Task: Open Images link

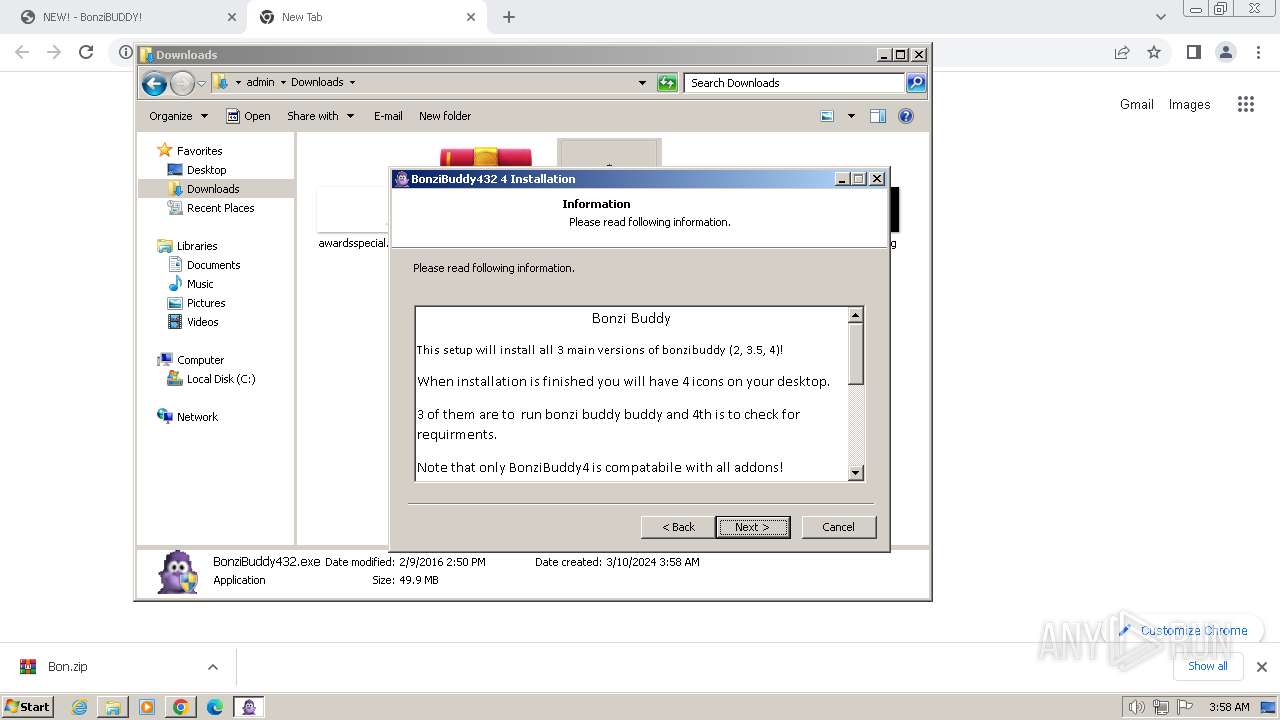Action: pos(1189,104)
